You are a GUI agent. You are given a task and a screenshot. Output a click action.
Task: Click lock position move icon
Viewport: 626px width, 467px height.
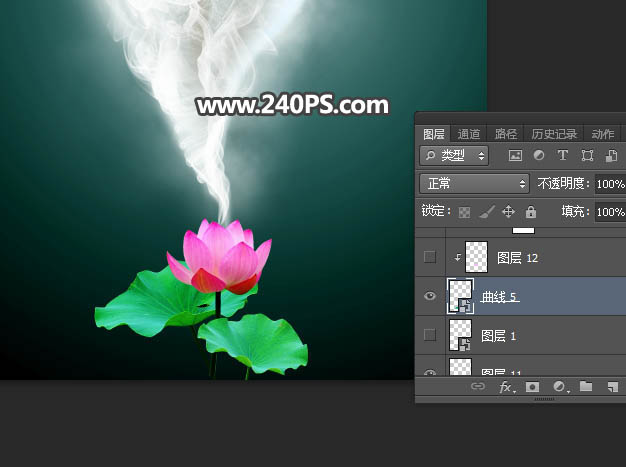tap(508, 212)
